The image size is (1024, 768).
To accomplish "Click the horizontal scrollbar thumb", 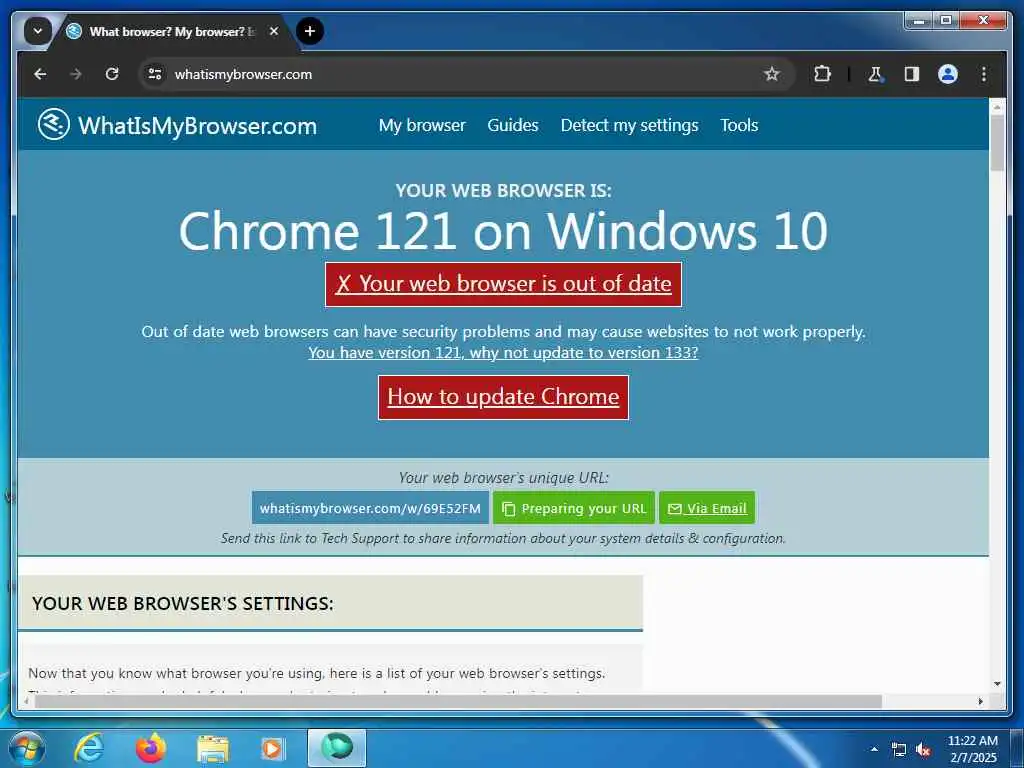I will pos(458,701).
